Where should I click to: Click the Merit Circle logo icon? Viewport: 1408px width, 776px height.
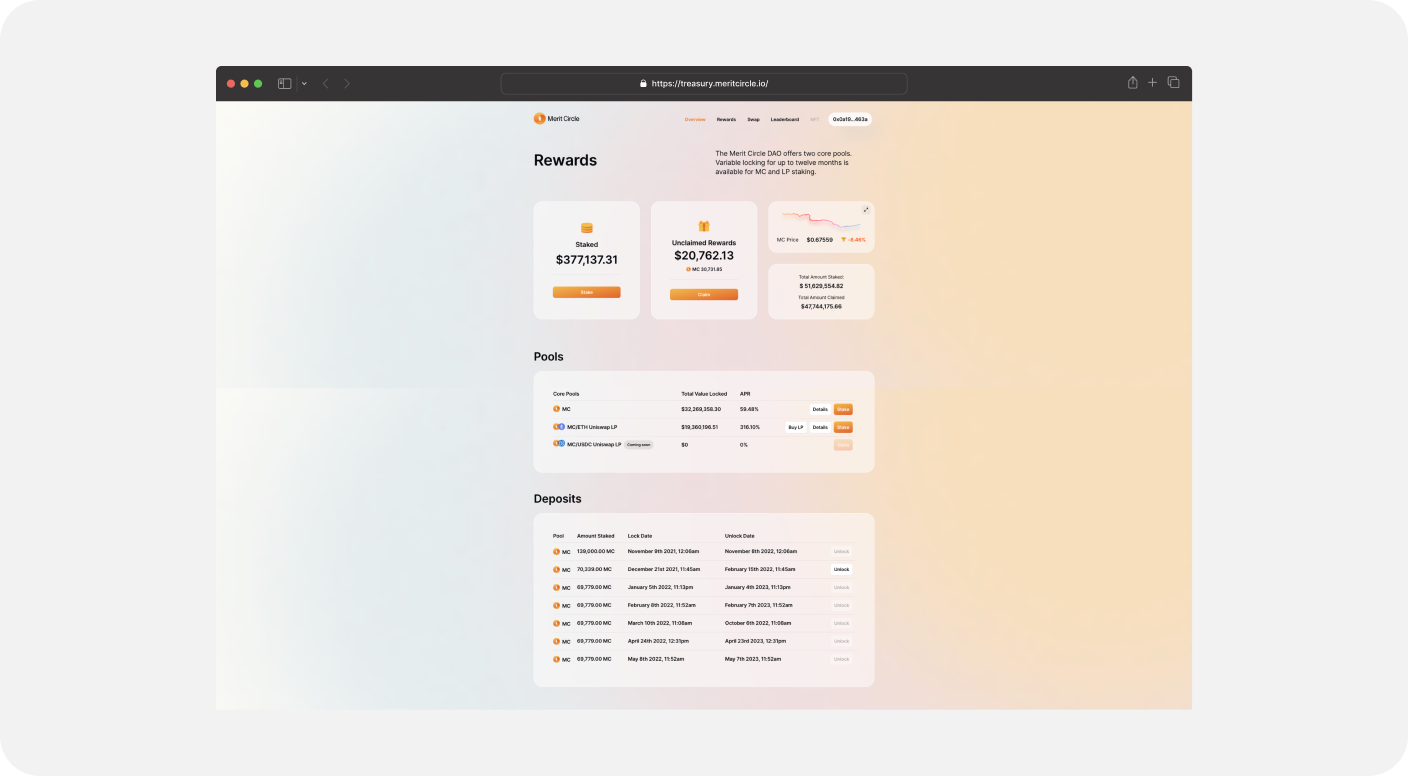[540, 119]
